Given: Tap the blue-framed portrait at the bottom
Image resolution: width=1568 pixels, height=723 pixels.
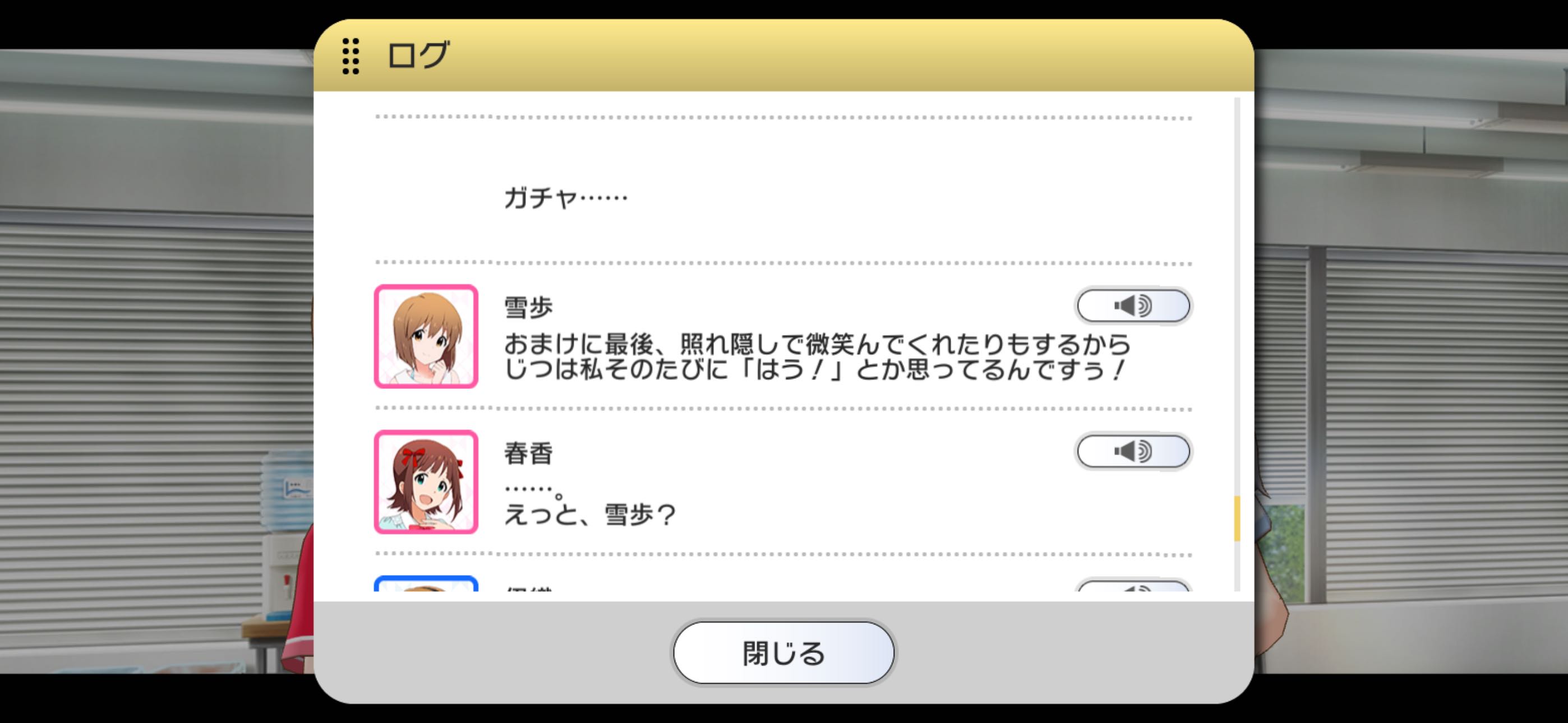Looking at the screenshot, I should [426, 583].
